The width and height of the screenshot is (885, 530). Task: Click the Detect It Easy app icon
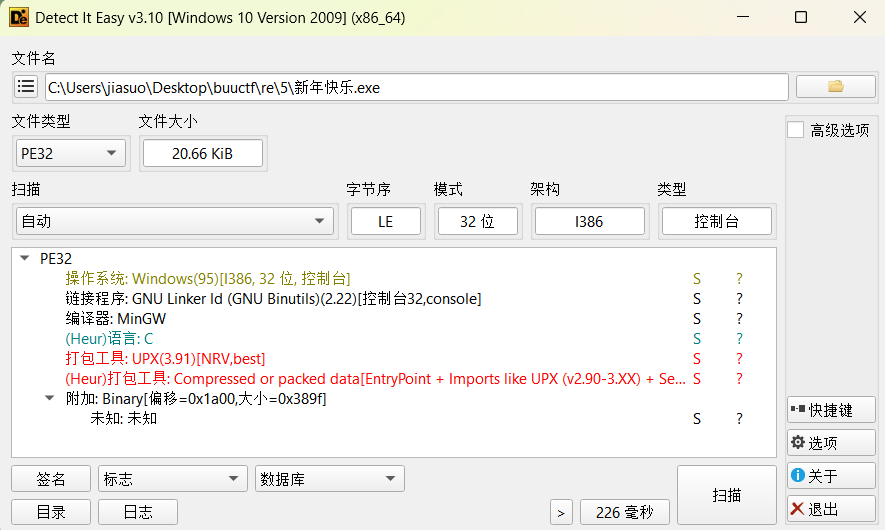tap(19, 17)
